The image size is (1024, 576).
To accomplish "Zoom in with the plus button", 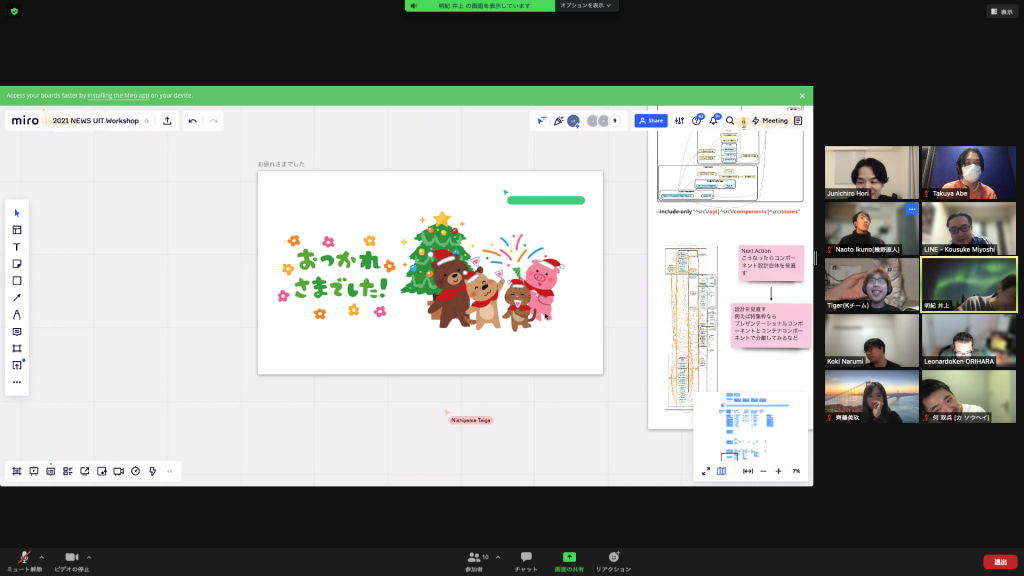I will [x=778, y=471].
